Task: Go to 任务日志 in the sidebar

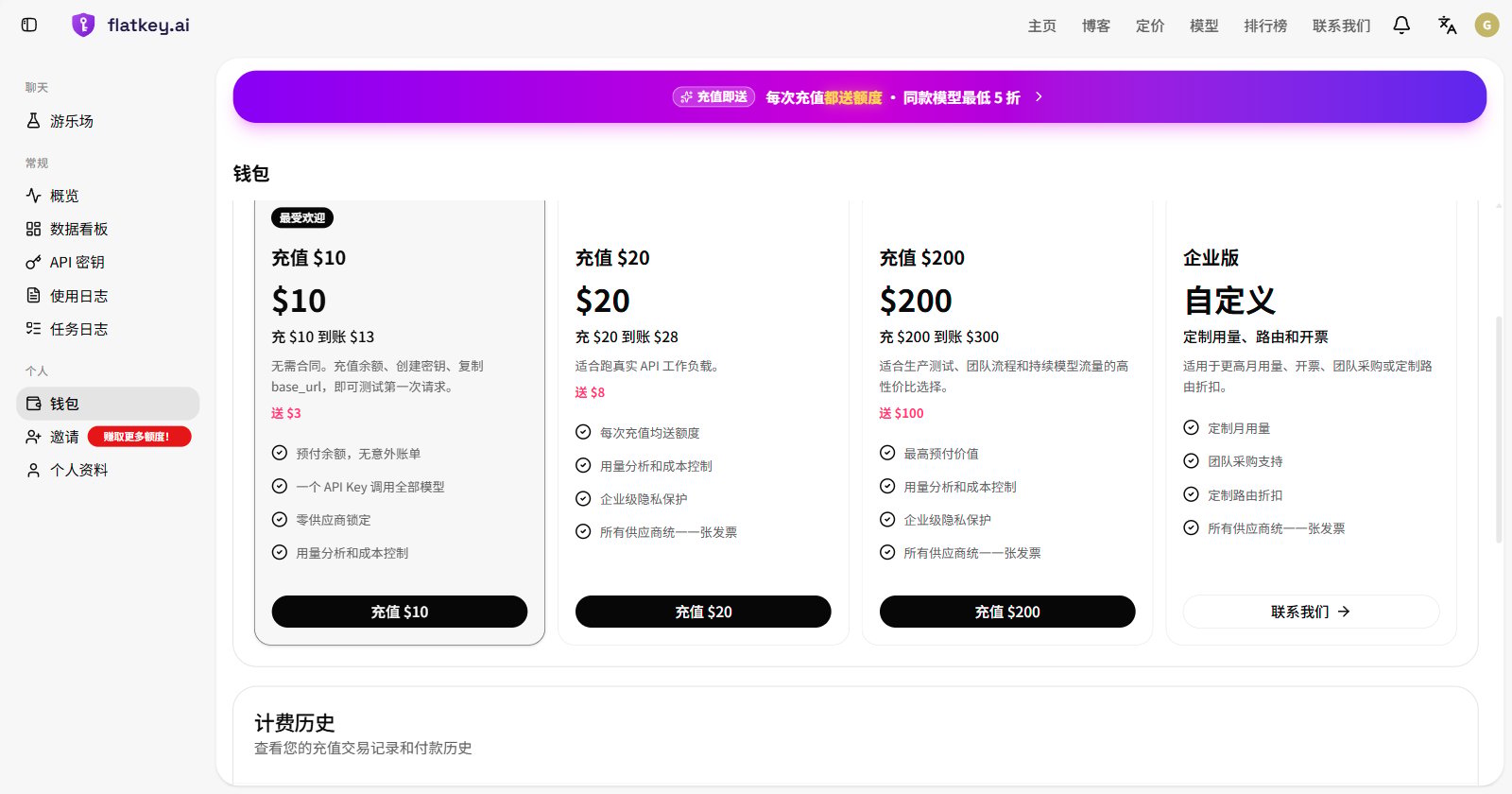Action: (108, 329)
